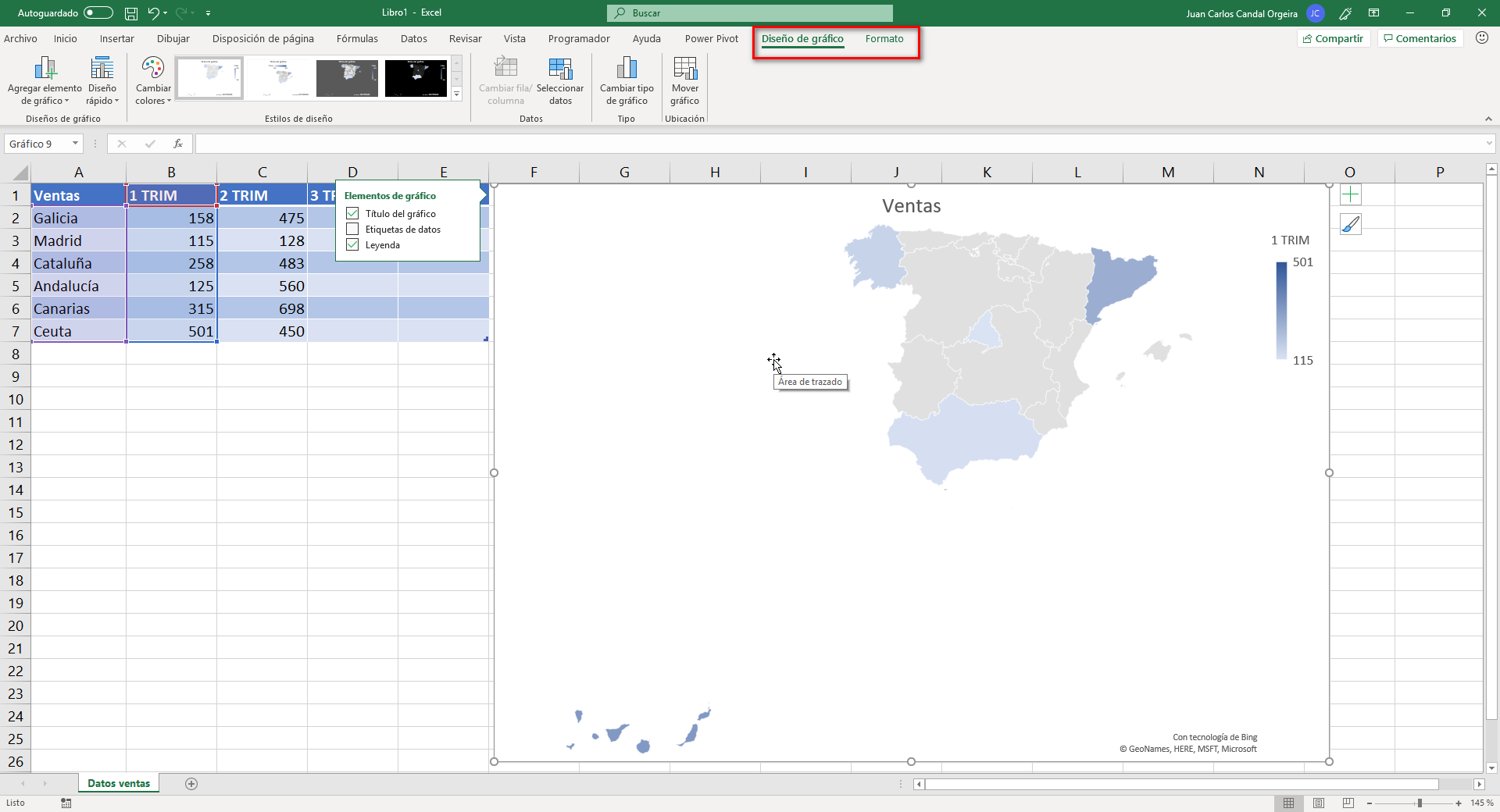1500x812 pixels.
Task: Toggle the Etiquetas de datos checkbox
Action: pos(352,229)
